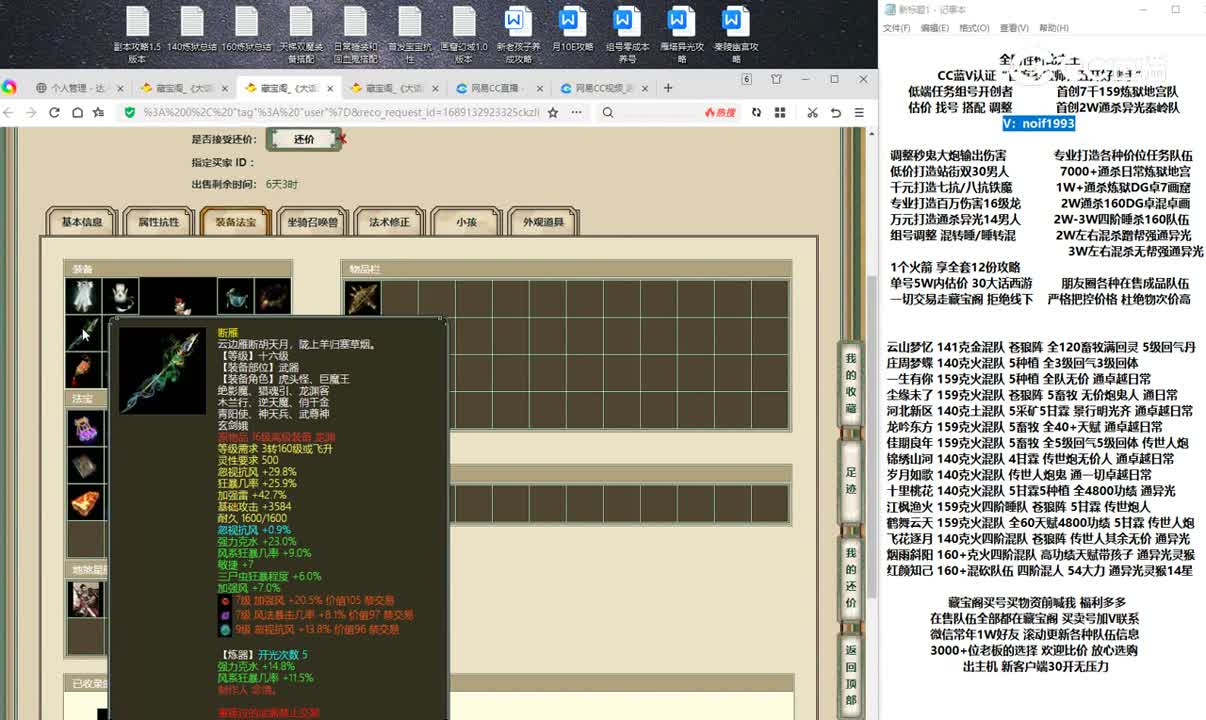The image size is (1206, 720).
Task: Open the 新老孩子养成攻略 WPS document
Action: click(518, 34)
